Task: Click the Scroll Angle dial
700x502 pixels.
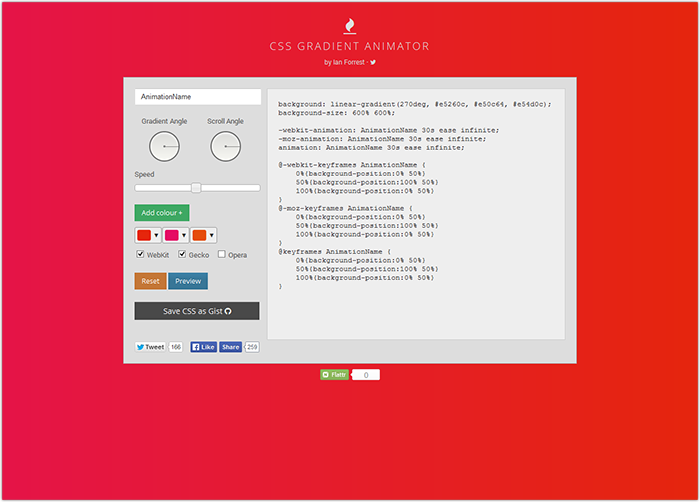Action: click(x=225, y=146)
